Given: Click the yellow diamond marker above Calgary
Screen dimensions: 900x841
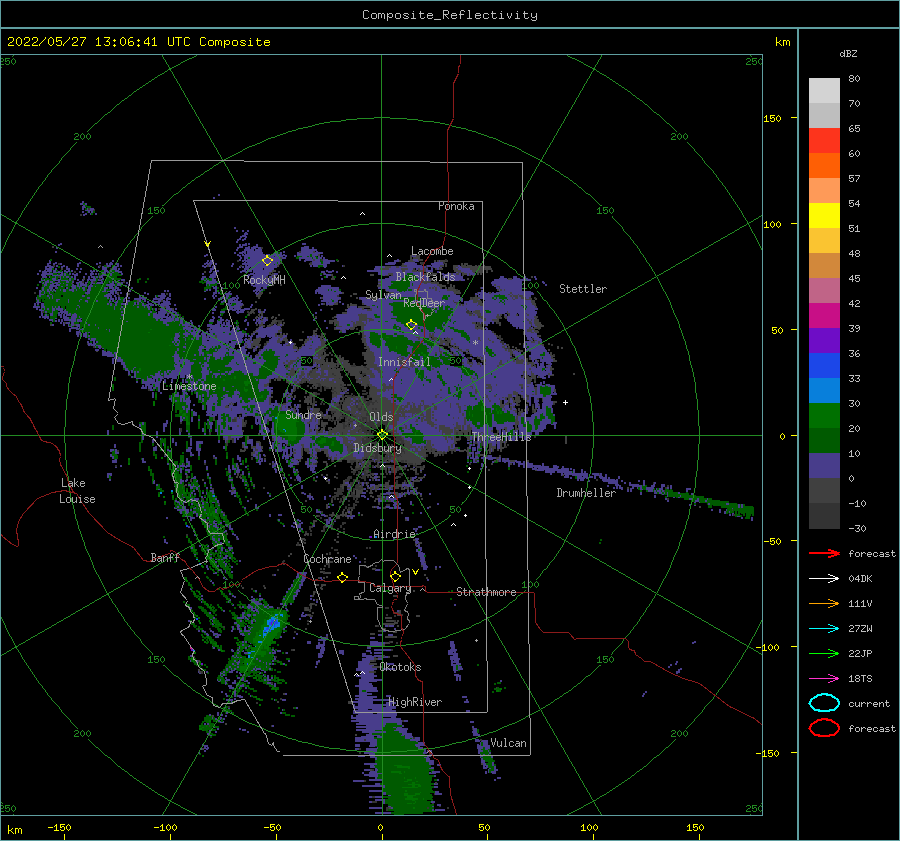Looking at the screenshot, I should coord(395,576).
